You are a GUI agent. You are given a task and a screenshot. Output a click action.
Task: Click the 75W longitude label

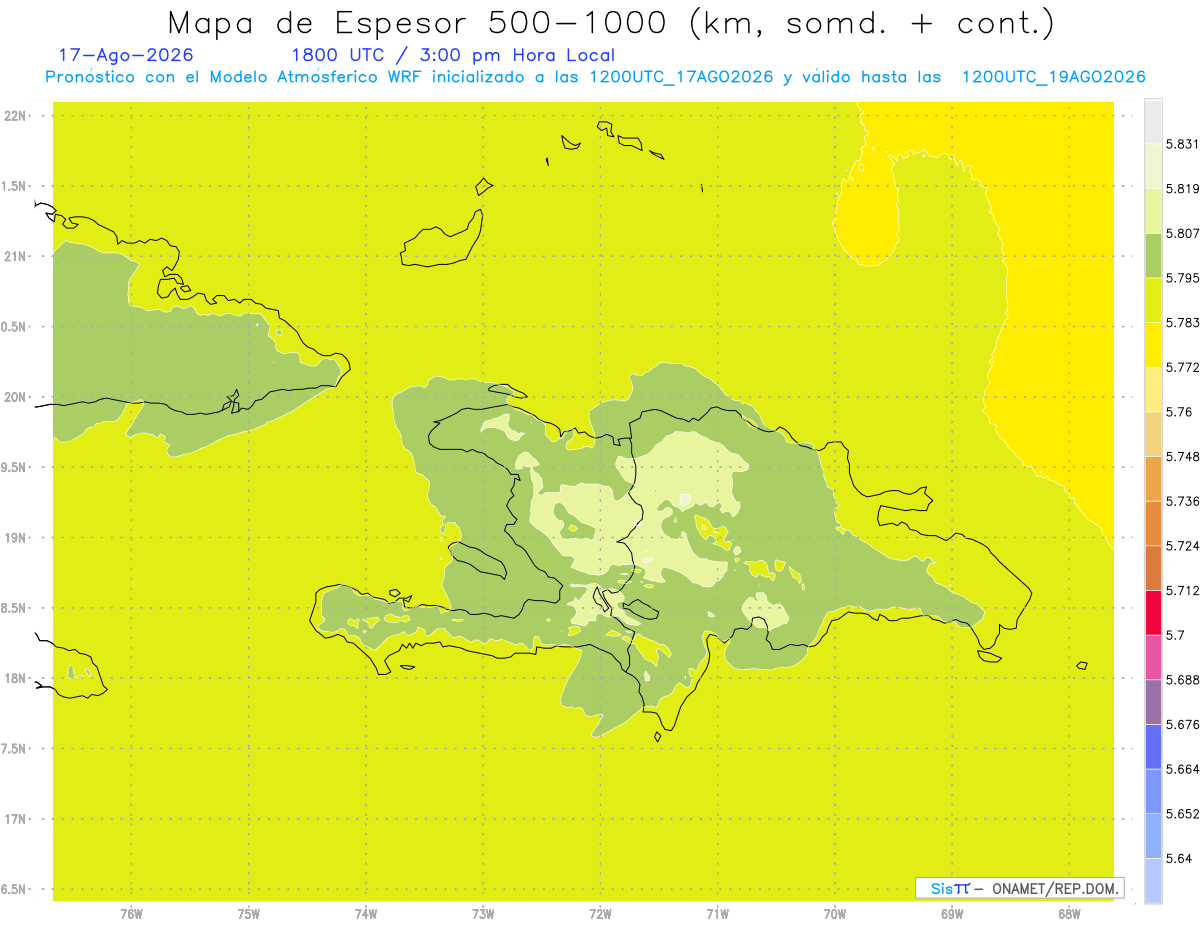click(248, 912)
